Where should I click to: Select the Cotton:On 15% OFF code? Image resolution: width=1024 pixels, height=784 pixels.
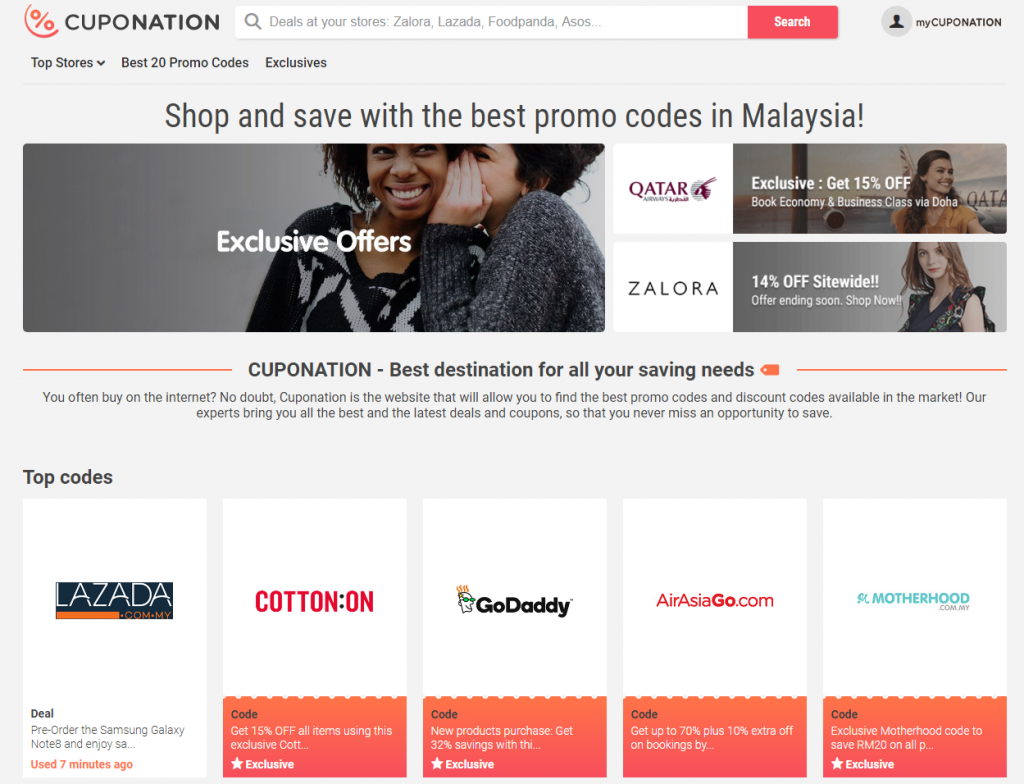[315, 737]
